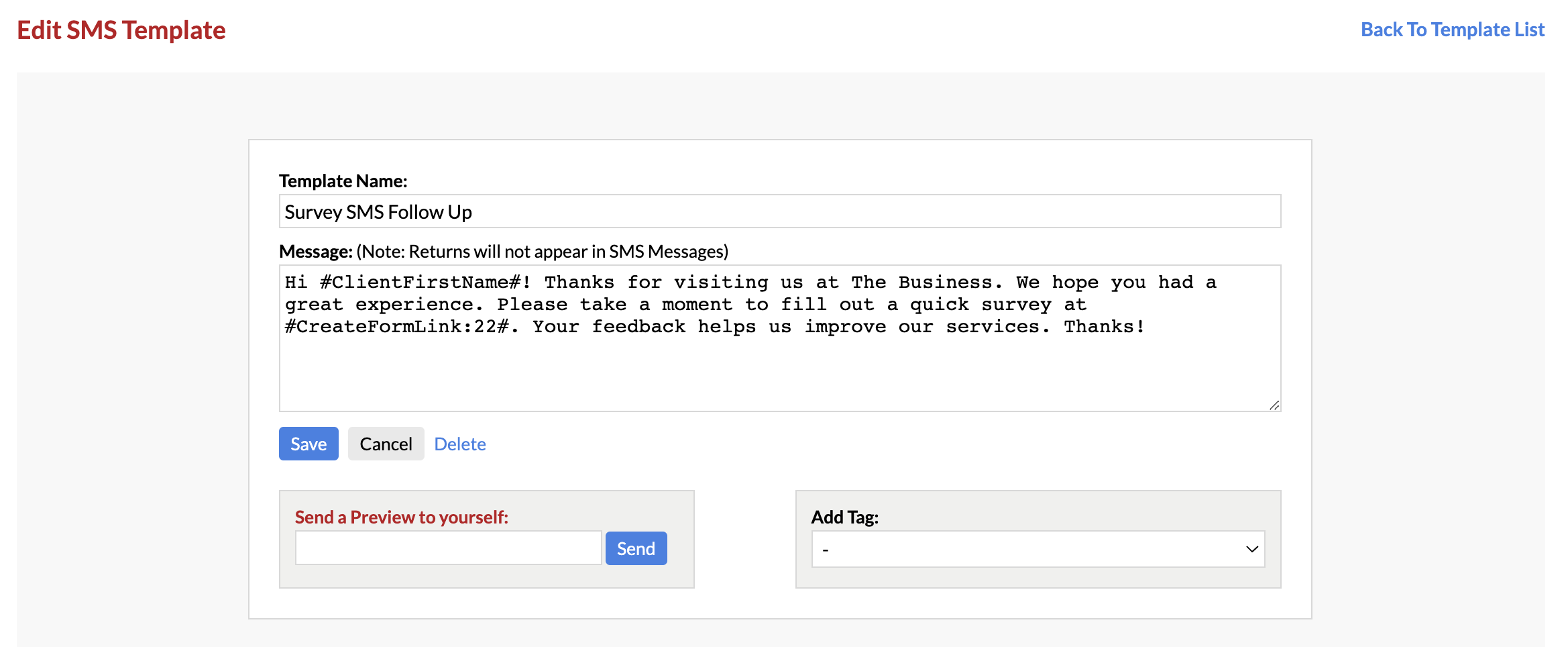Click the Add Tag label

coord(845,517)
